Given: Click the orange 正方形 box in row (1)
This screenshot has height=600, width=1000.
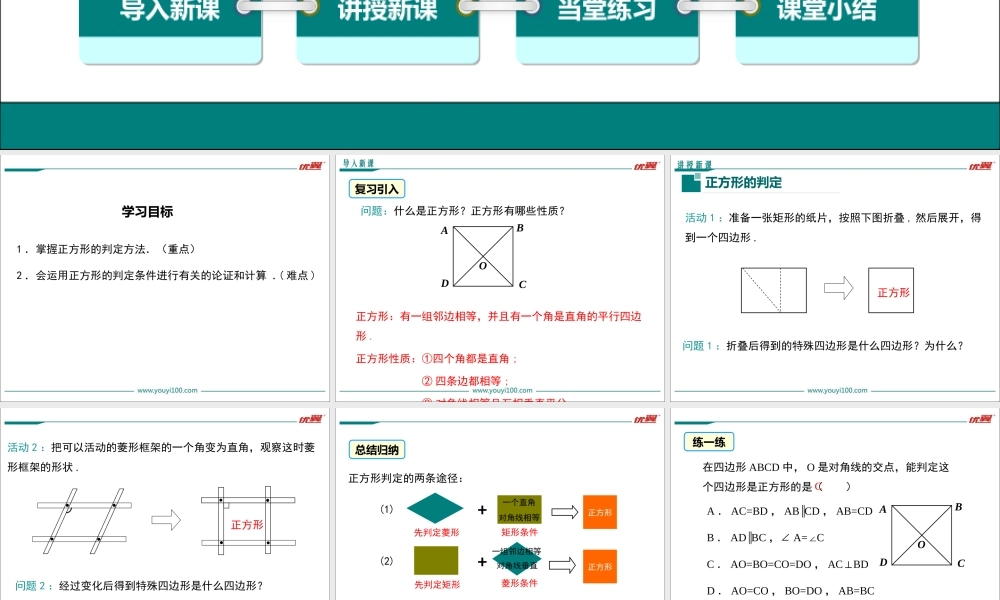Looking at the screenshot, I should point(600,512).
